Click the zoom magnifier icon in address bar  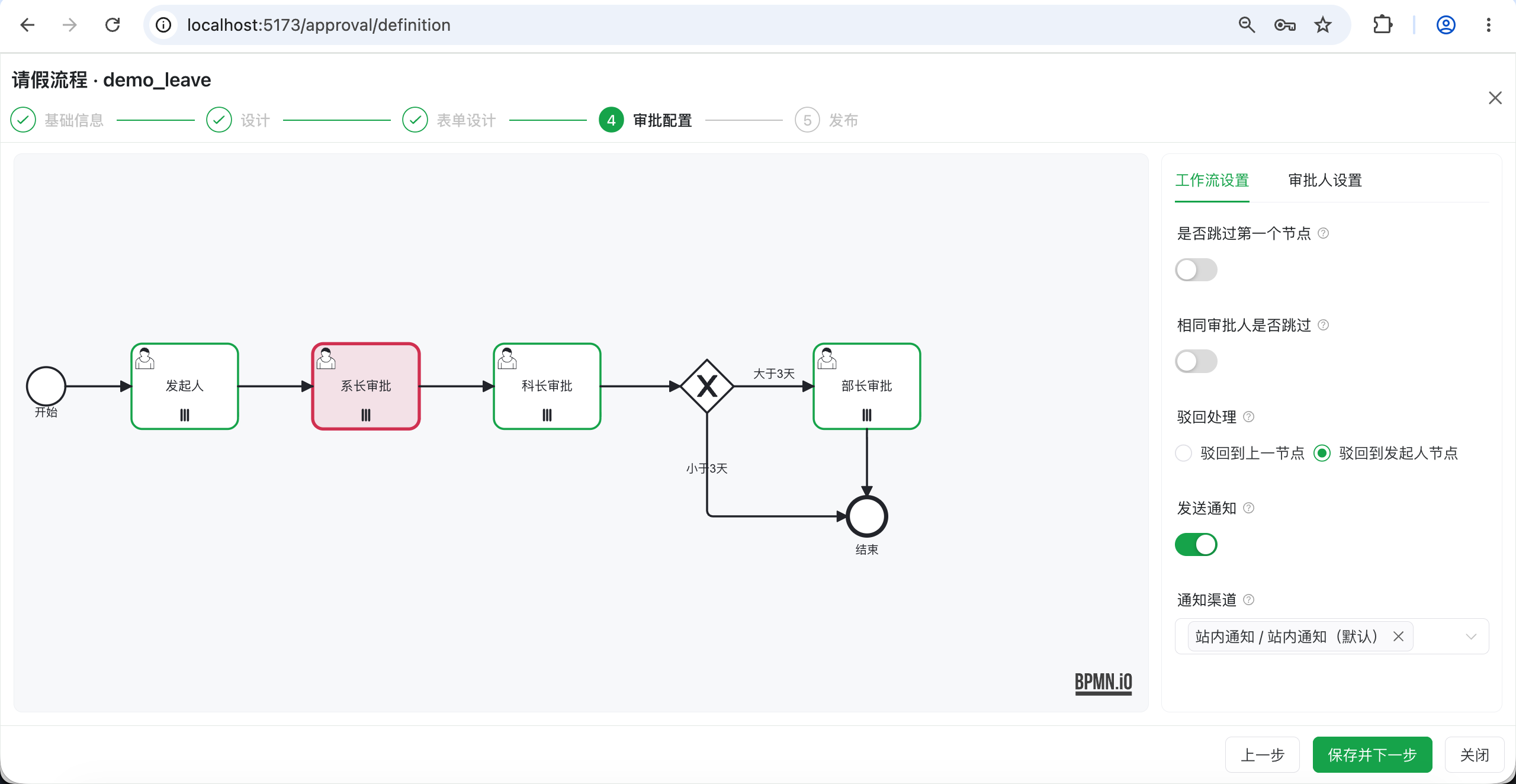(x=1247, y=25)
